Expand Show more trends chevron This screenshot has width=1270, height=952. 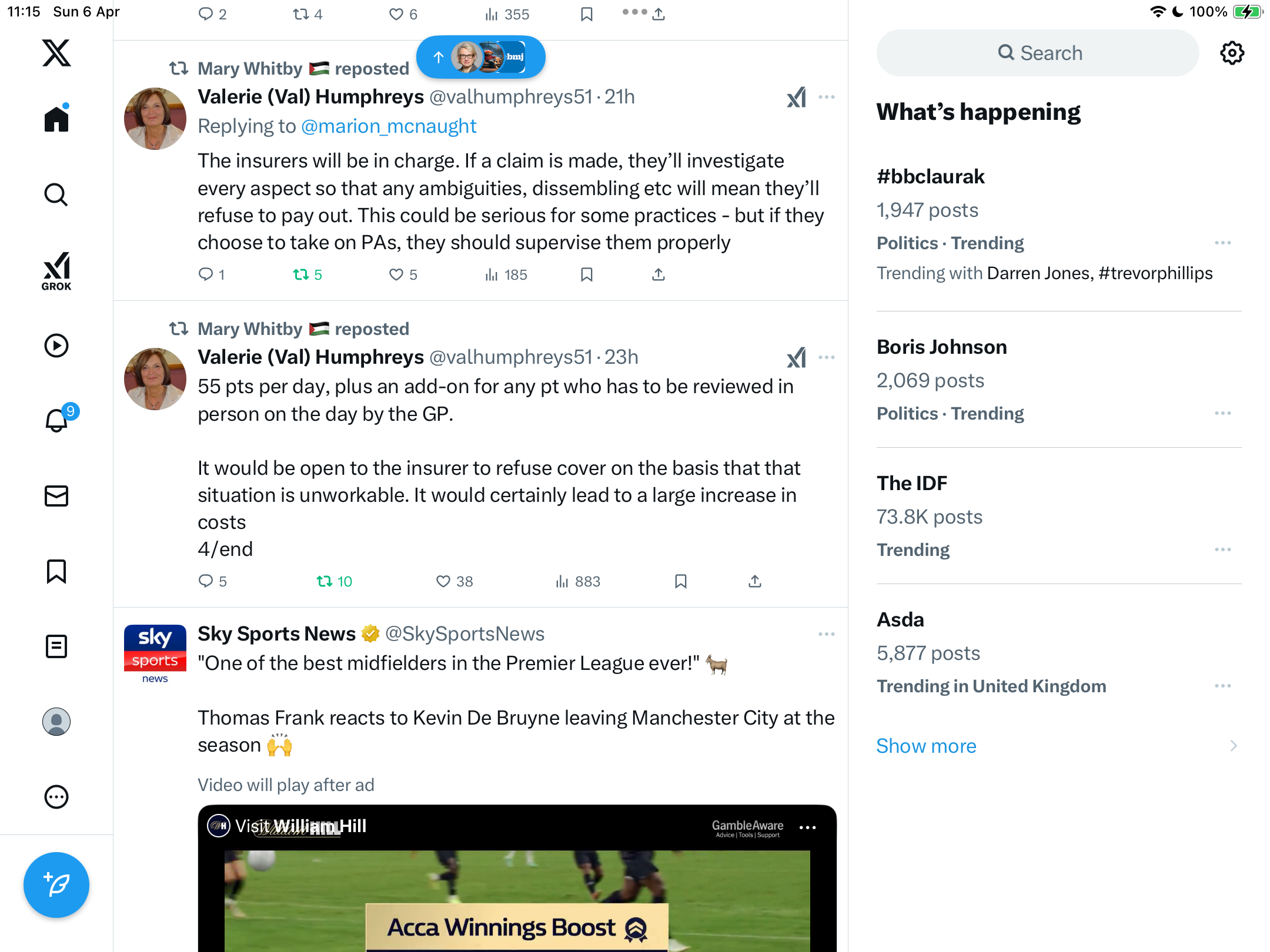coord(1234,746)
